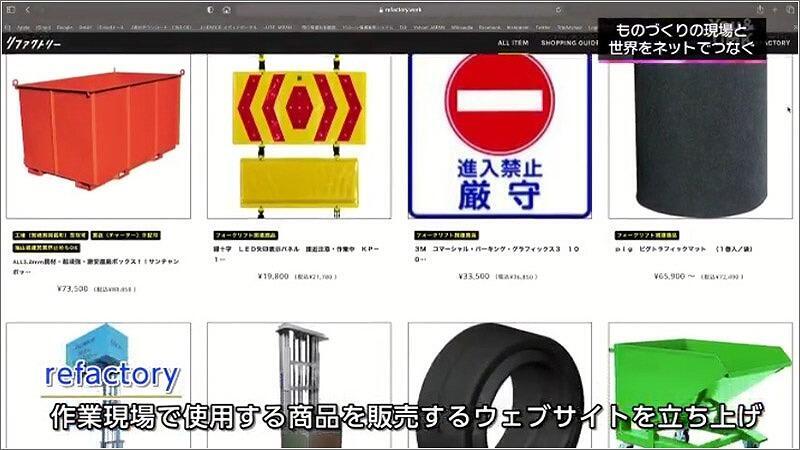Screen dimensions: 800x450
Task: Open the pig ピグトラフィックマット product title
Action: (x=684, y=249)
